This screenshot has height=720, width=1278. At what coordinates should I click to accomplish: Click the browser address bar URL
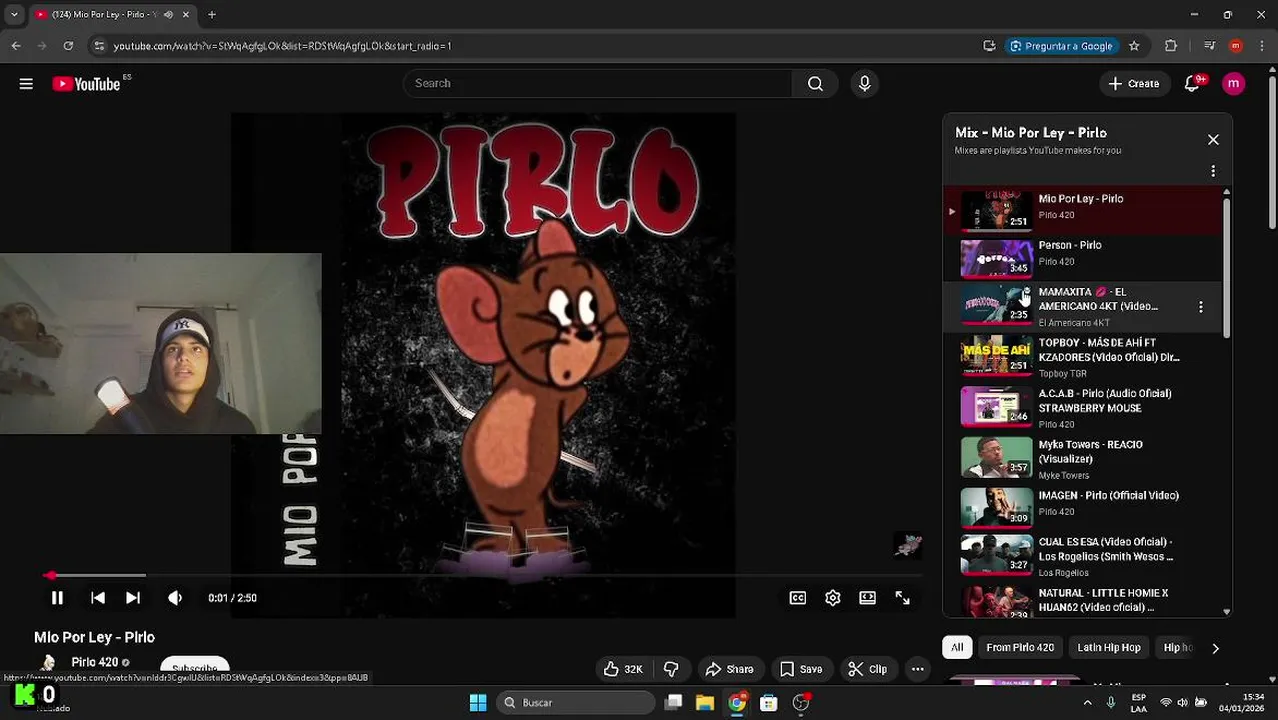pyautogui.click(x=282, y=46)
